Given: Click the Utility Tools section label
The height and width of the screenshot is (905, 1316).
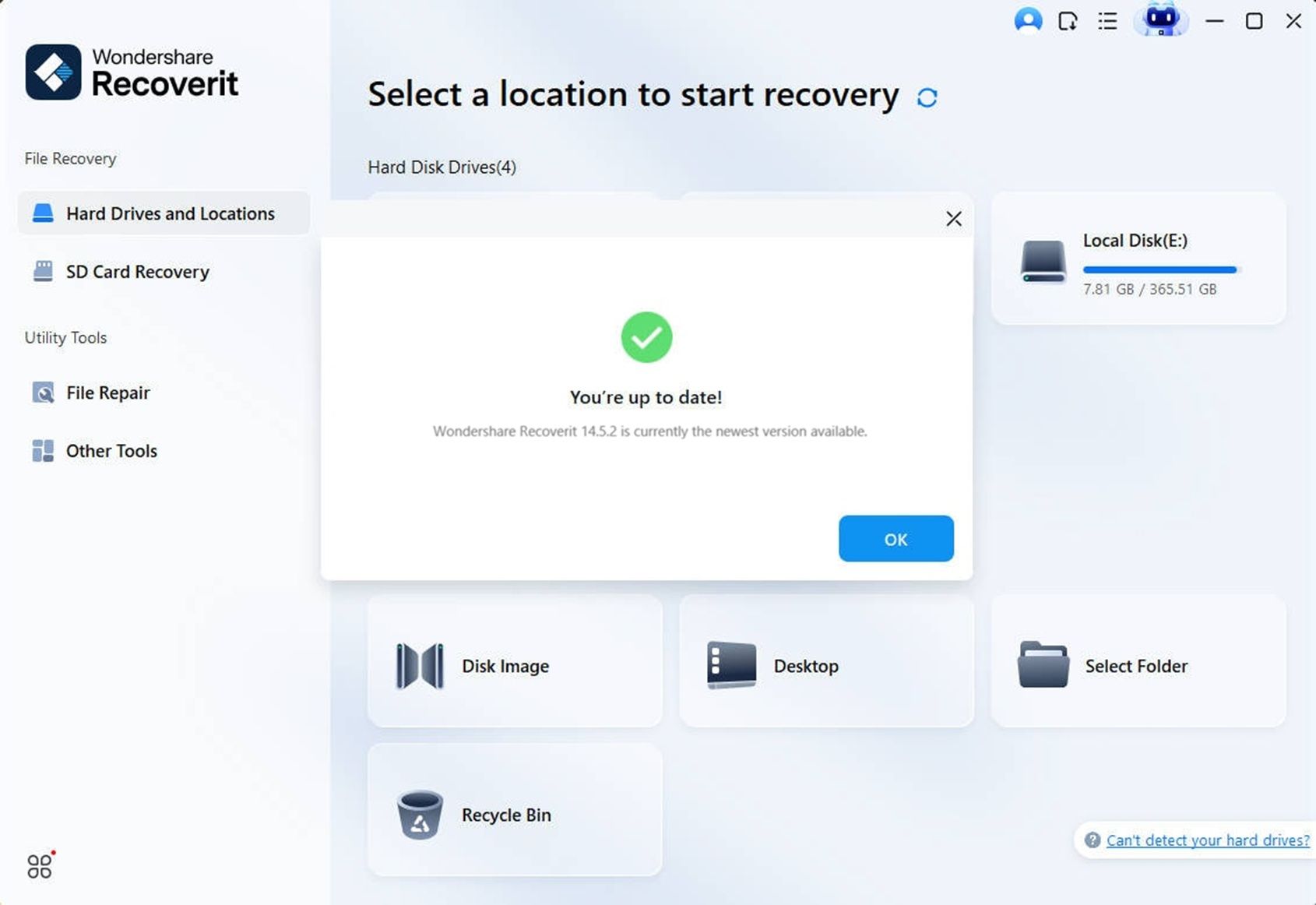Looking at the screenshot, I should 65,338.
